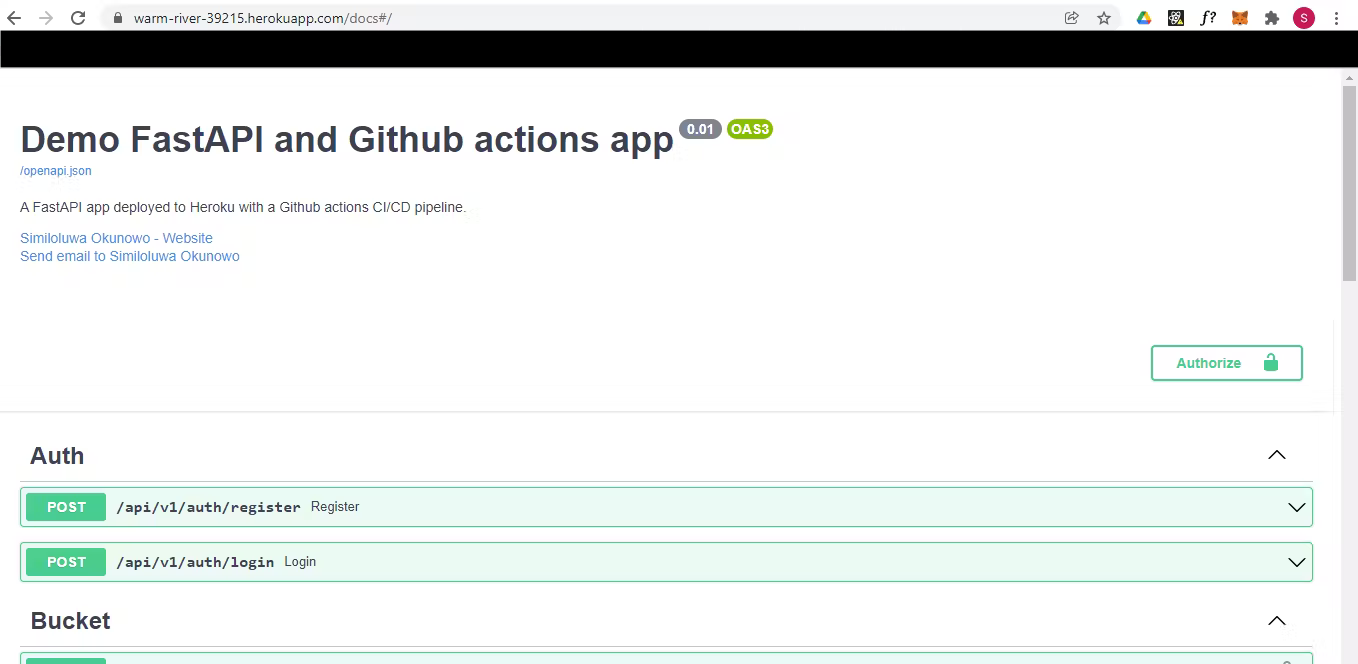Collapse the Bucket section chevron
The width and height of the screenshot is (1358, 664).
[1277, 620]
